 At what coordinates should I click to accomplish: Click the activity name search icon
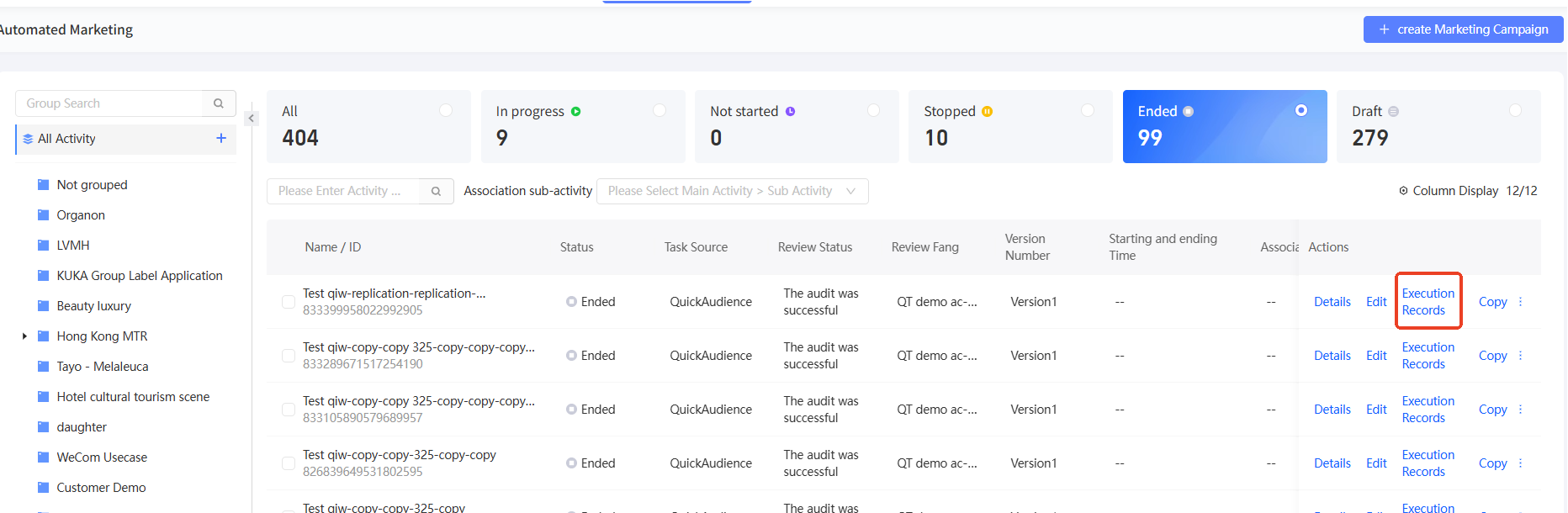[436, 191]
